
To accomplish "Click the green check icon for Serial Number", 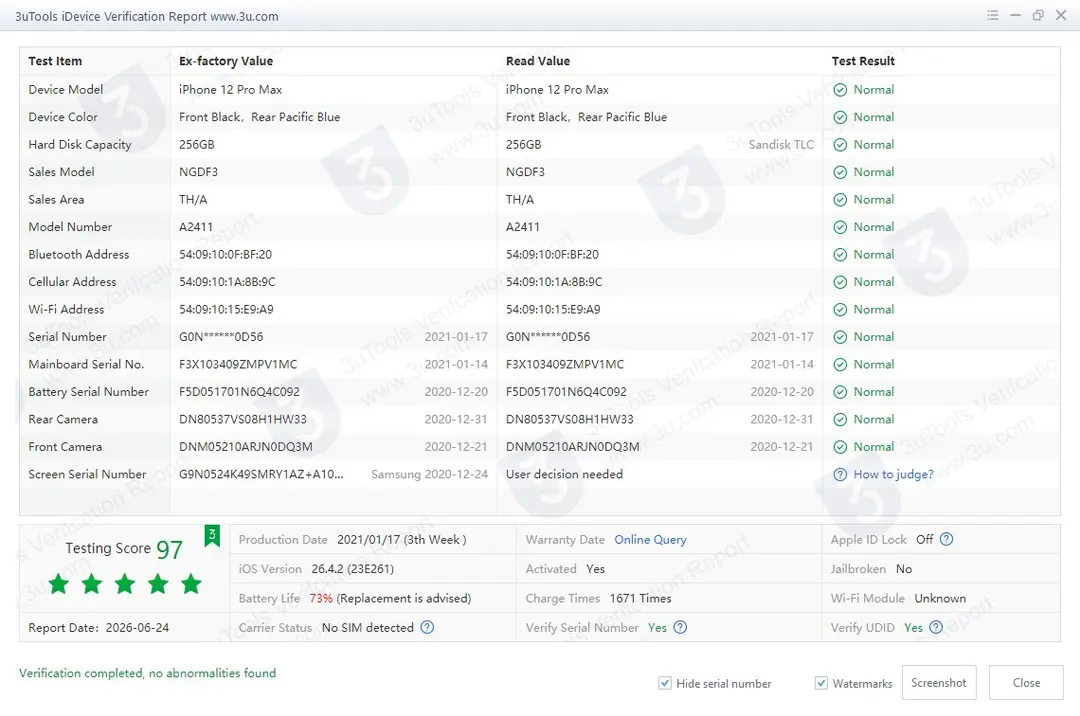I will tap(840, 337).
